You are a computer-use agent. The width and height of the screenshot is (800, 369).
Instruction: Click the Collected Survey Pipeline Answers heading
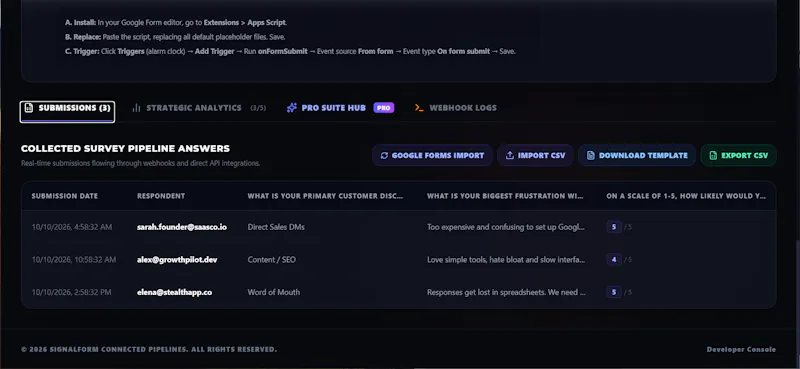[126, 149]
